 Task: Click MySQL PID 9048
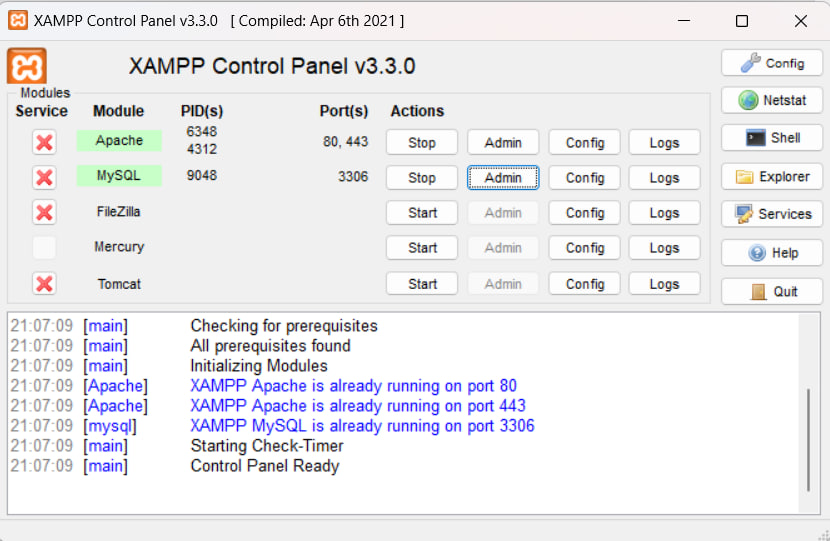click(202, 175)
